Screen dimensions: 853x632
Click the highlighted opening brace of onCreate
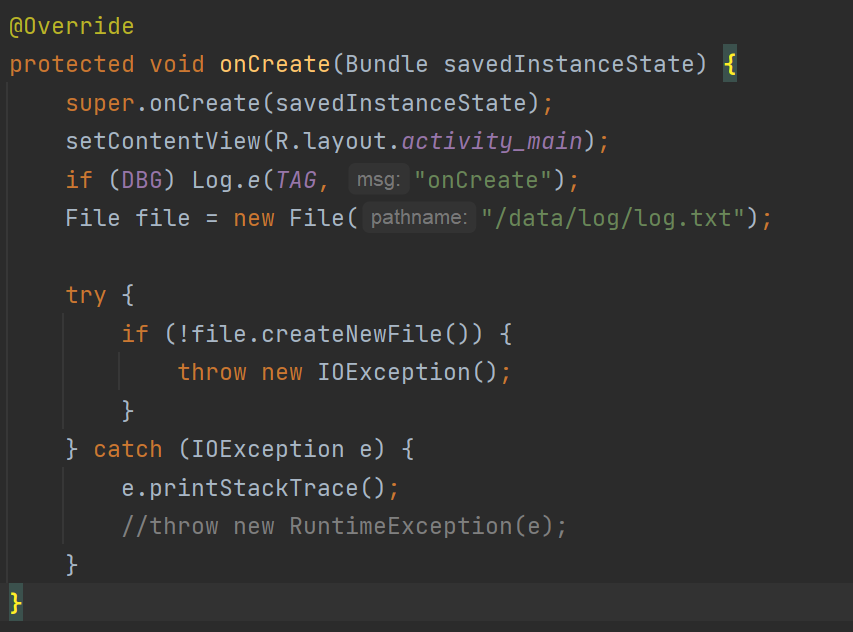[730, 64]
